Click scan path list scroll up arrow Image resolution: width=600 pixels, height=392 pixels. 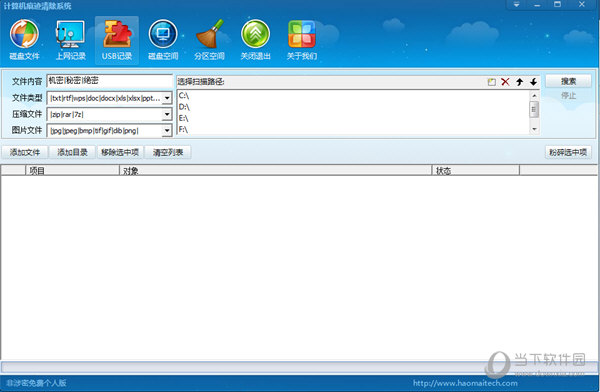(534, 95)
